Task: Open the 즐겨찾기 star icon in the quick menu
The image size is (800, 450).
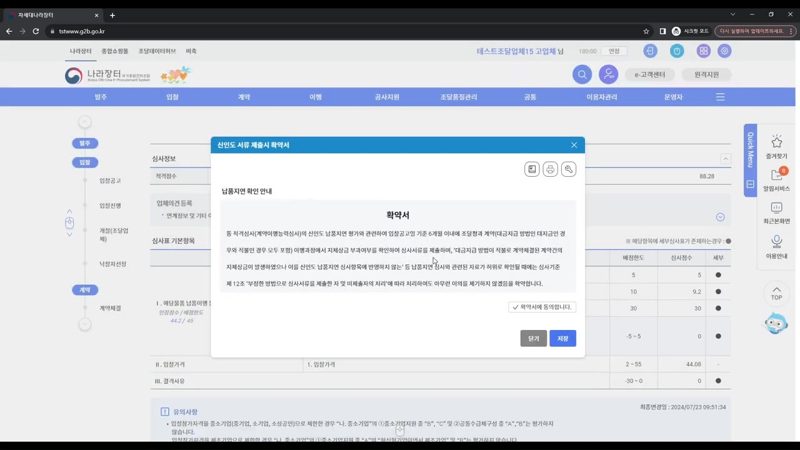Action: (777, 142)
